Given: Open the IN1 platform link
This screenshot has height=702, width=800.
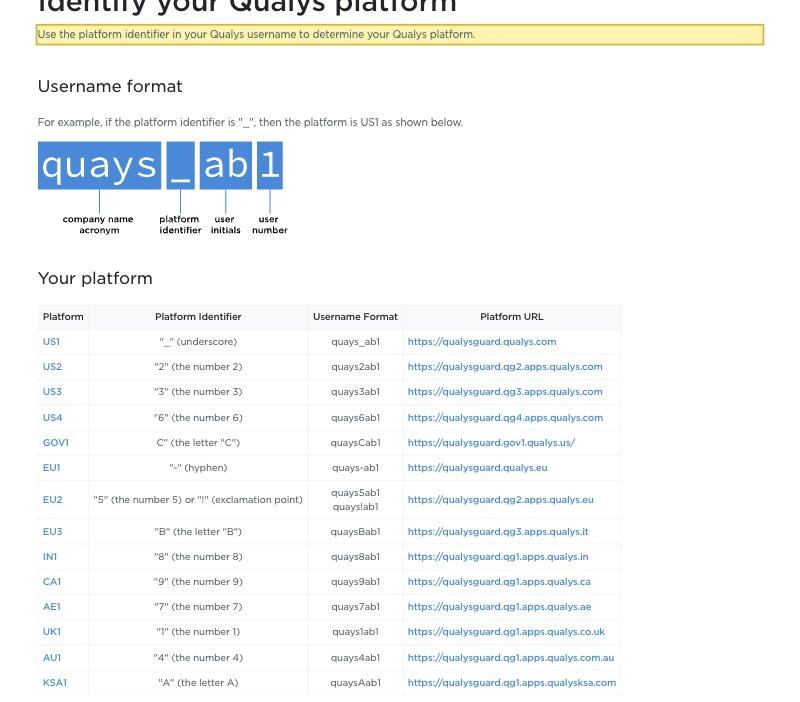Looking at the screenshot, I should tap(50, 557).
